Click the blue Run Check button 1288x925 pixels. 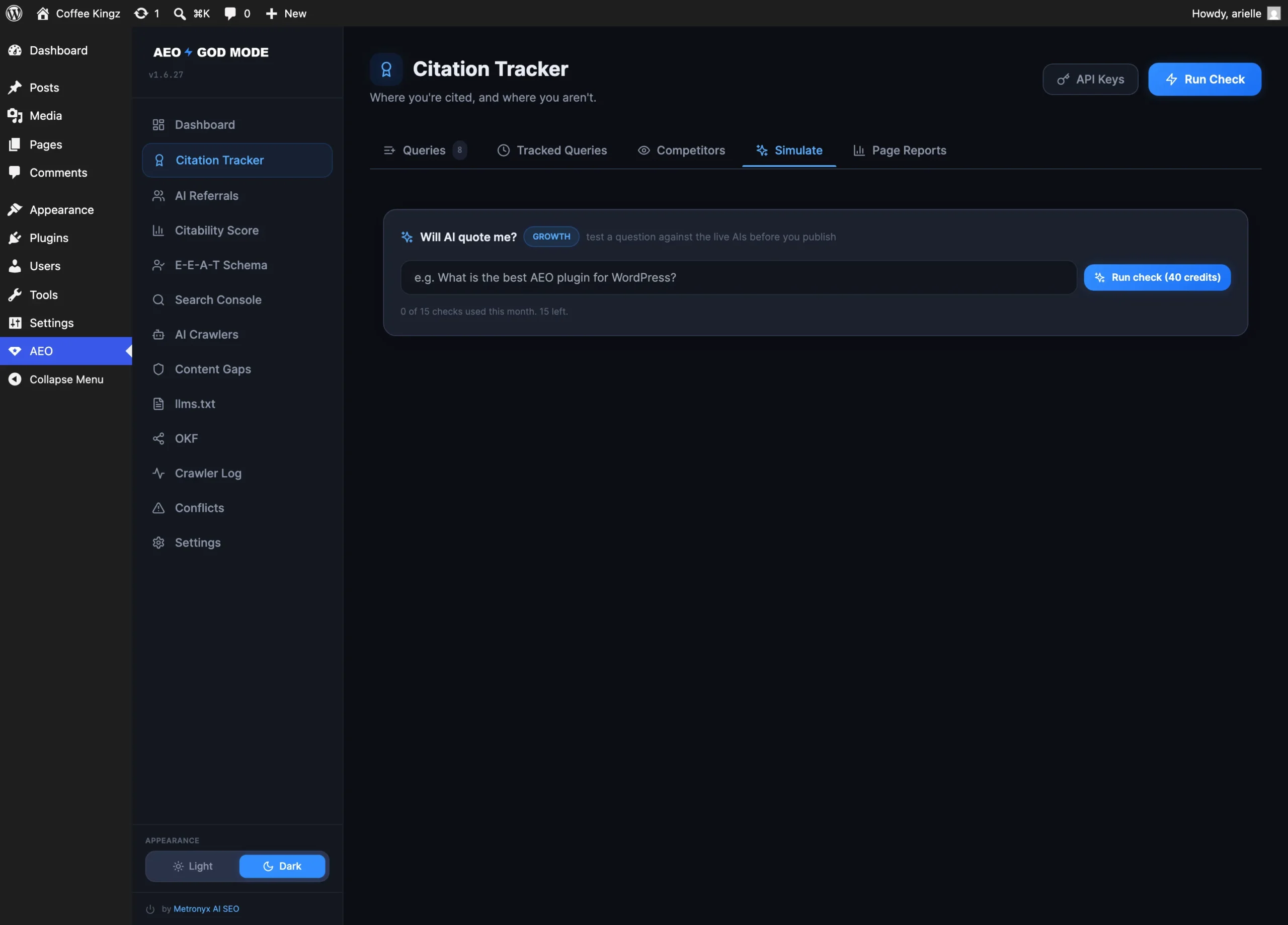(x=1204, y=79)
